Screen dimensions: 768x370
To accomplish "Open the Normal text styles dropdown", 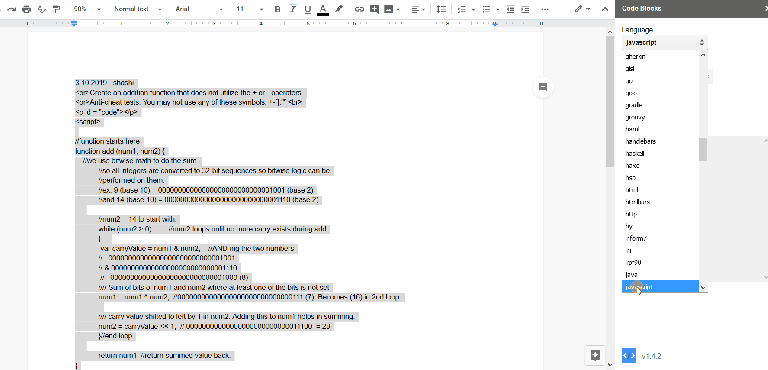I will click(x=138, y=9).
